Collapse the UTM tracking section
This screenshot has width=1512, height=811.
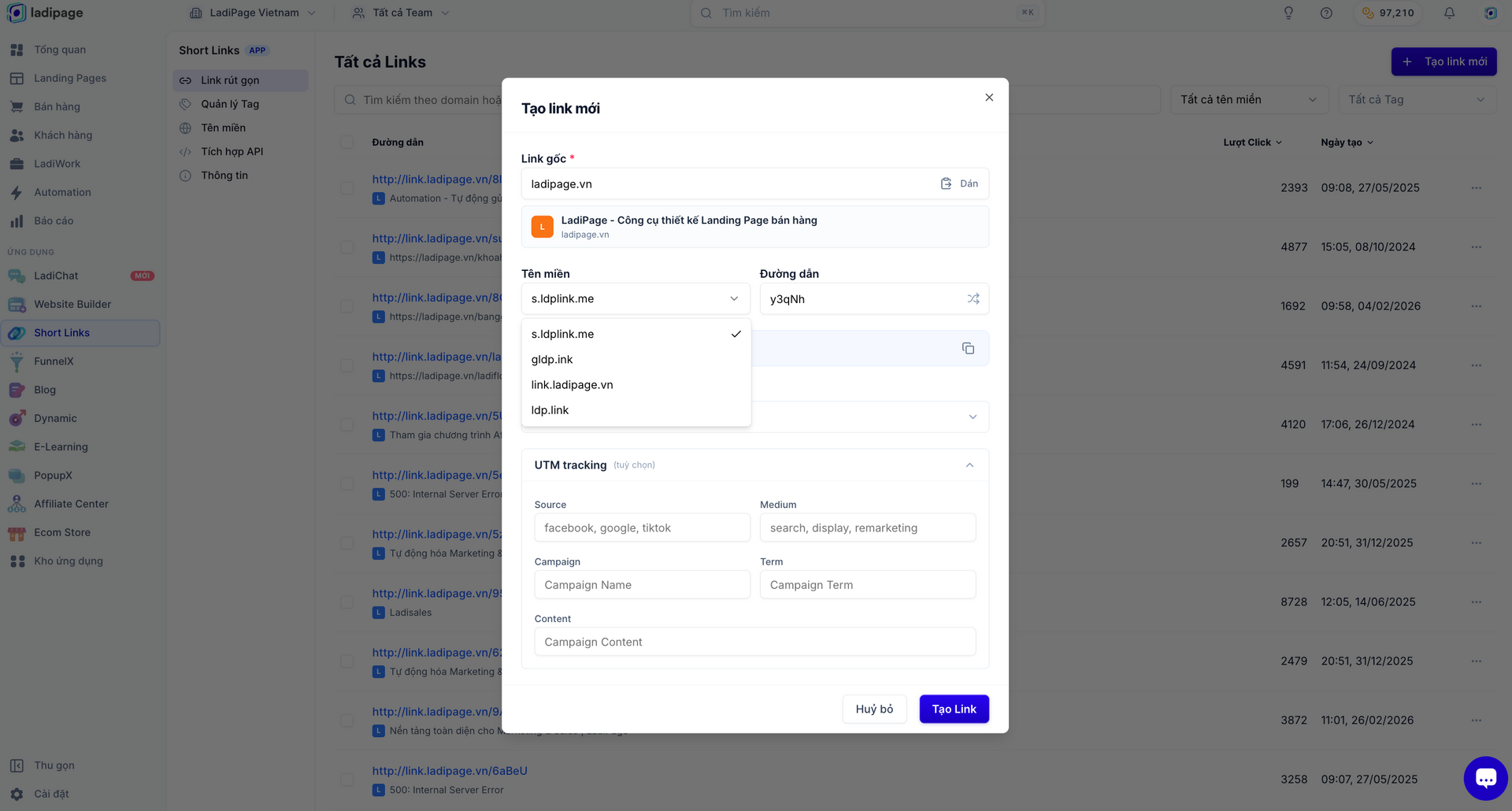969,465
